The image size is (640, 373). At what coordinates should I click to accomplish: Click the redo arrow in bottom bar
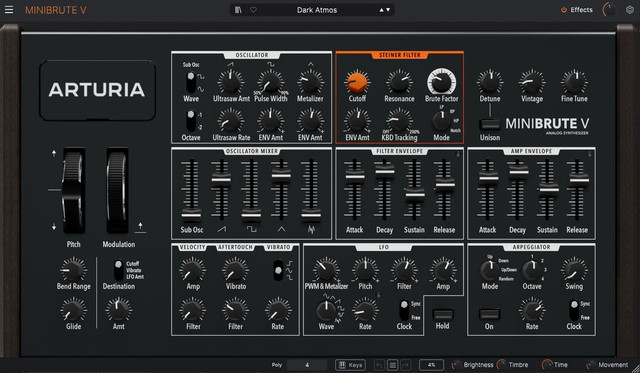pyautogui.click(x=406, y=365)
